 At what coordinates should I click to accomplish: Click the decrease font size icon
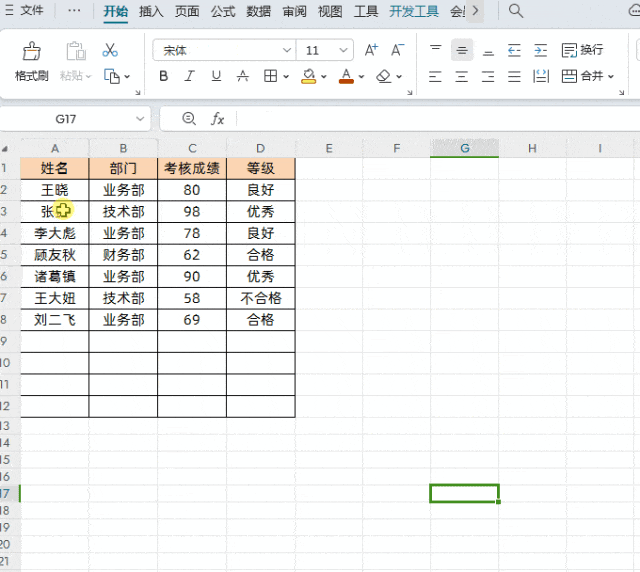click(397, 50)
